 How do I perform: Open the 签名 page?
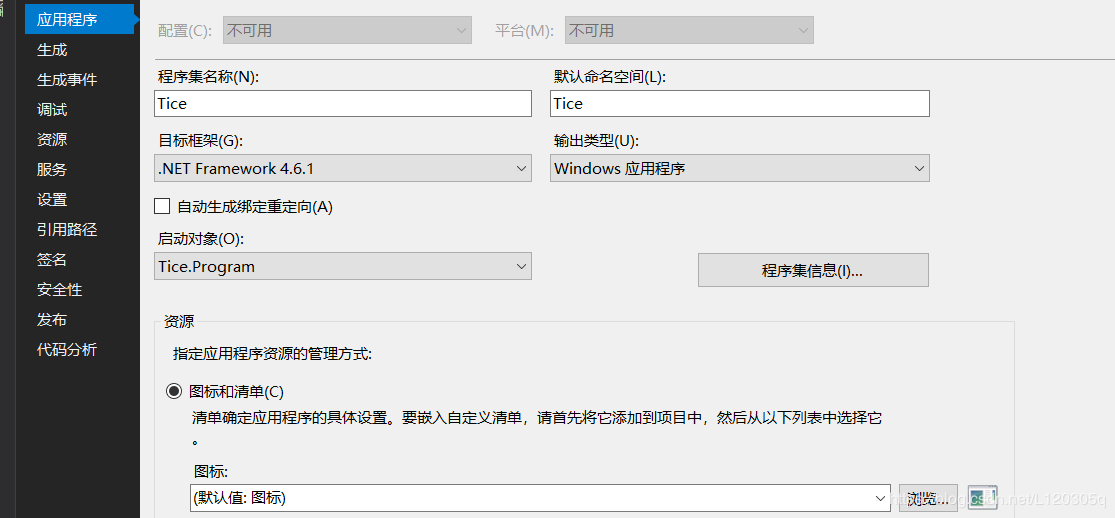(x=52, y=260)
